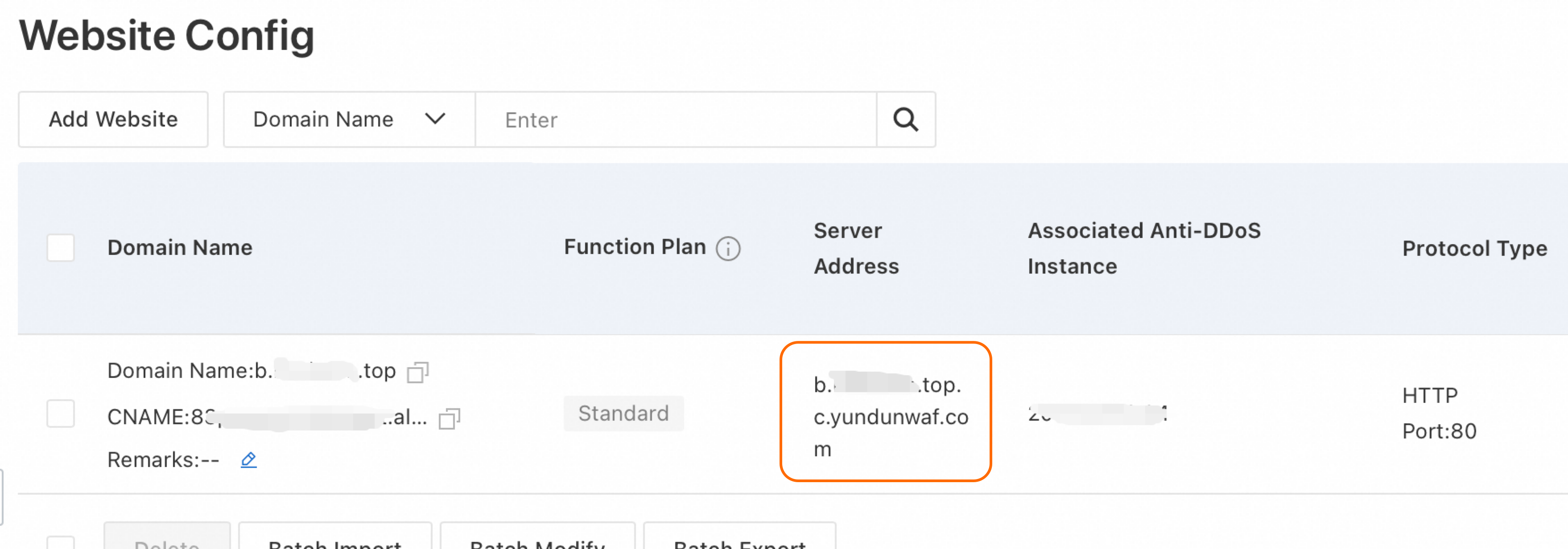Expand the search criteria selector chevron
The height and width of the screenshot is (549, 1568).
point(436,119)
